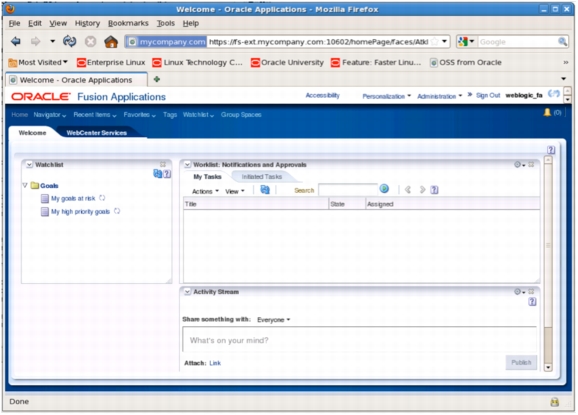
Task: Switch to the WebCenter Services tab
Action: point(97,133)
